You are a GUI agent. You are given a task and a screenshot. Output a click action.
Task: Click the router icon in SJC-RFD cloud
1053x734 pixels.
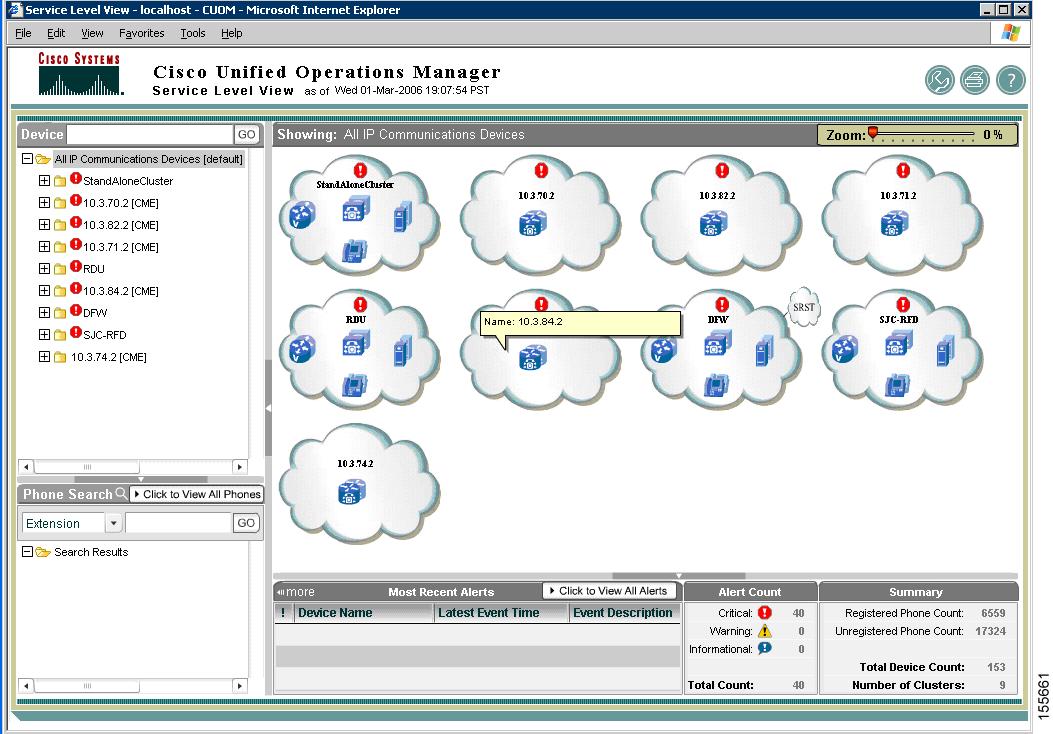845,349
